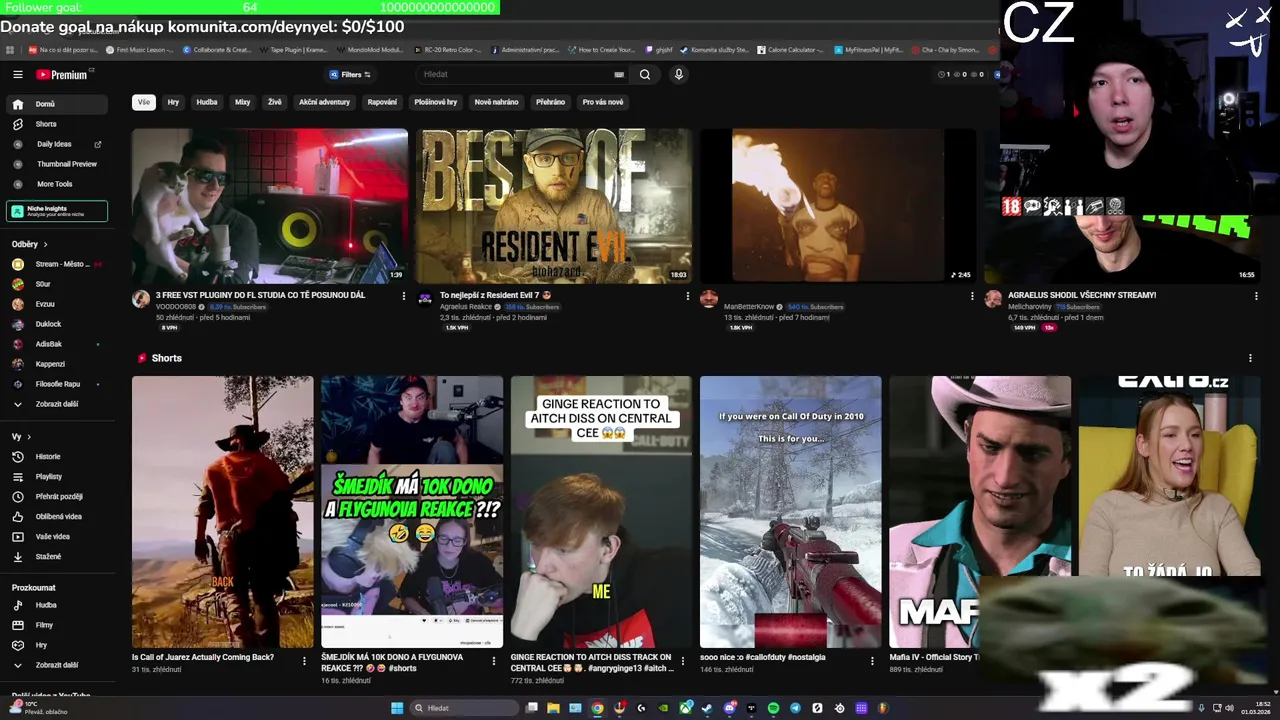The image size is (1280, 720).
Task: Open options for GINGE REACTION short
Action: pos(683,660)
